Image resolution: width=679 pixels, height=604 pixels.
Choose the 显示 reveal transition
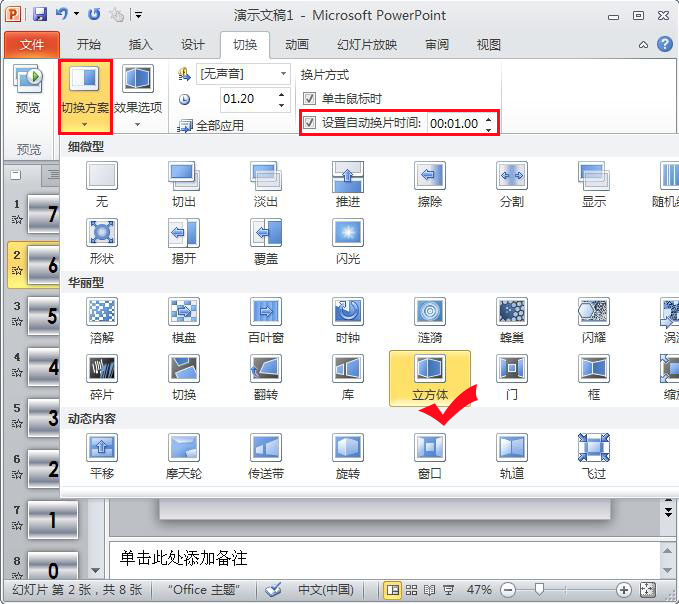(x=594, y=185)
